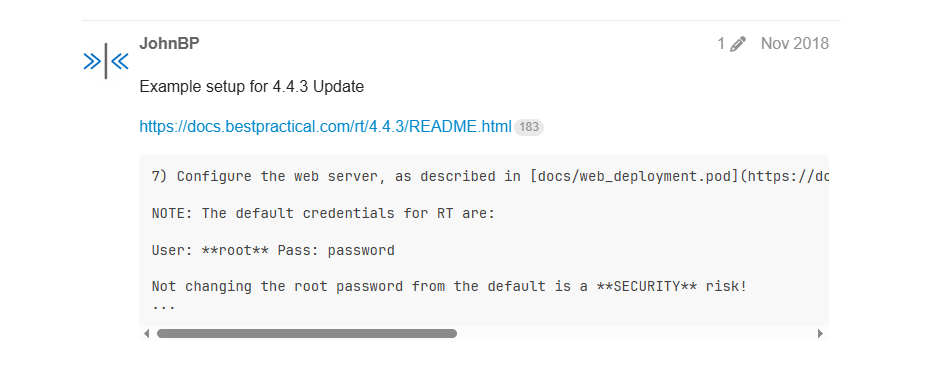Click the pencil edit history icon
Image resolution: width=946 pixels, height=380 pixels.
(737, 44)
